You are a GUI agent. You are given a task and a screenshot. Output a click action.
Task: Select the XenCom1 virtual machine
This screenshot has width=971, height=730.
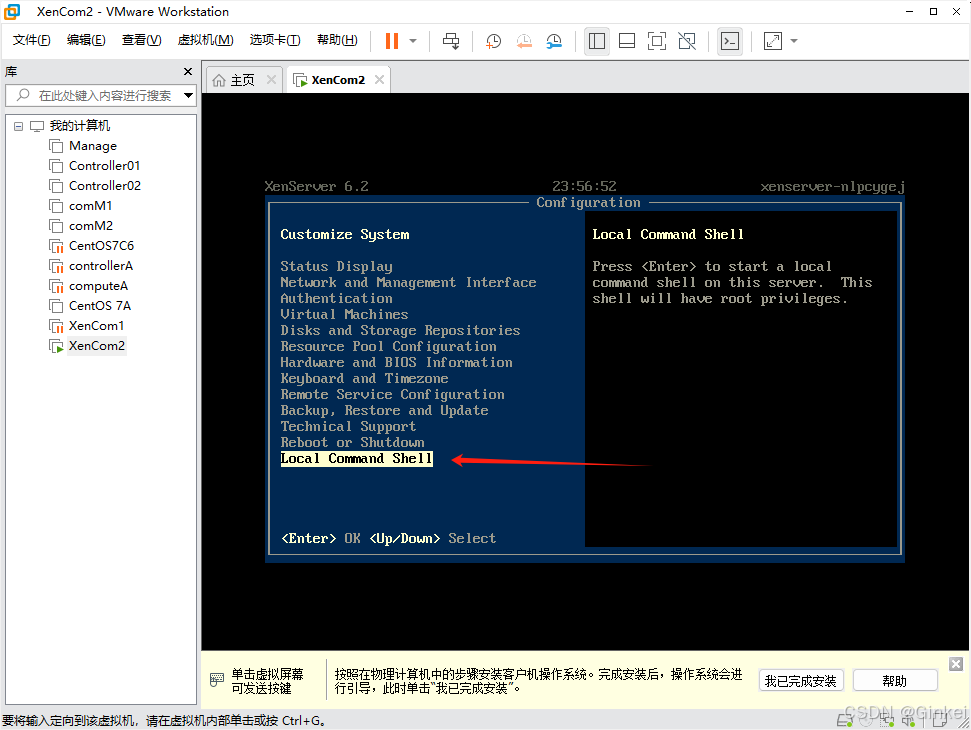(x=96, y=326)
